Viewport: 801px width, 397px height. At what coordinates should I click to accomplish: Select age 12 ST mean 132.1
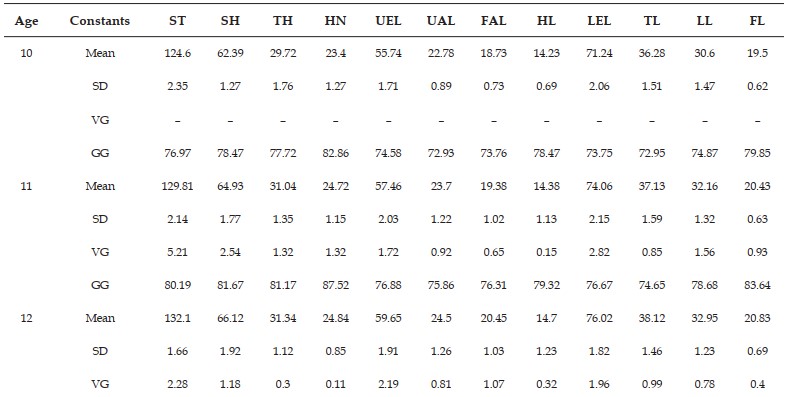coord(178,318)
